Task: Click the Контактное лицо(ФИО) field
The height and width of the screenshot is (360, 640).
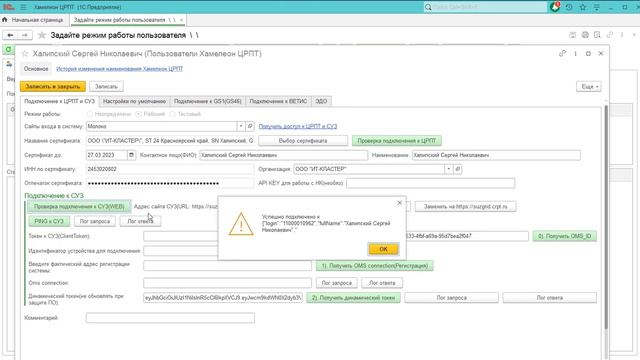Action: point(284,155)
